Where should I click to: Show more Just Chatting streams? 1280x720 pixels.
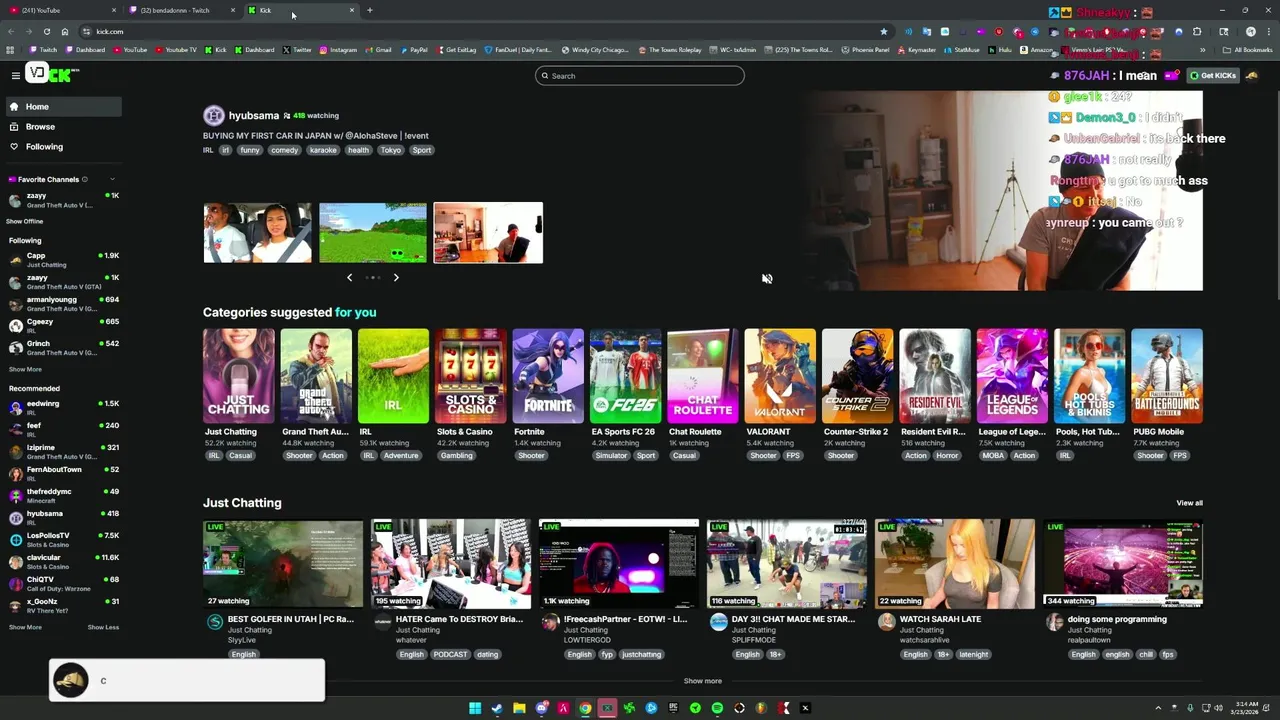(702, 681)
